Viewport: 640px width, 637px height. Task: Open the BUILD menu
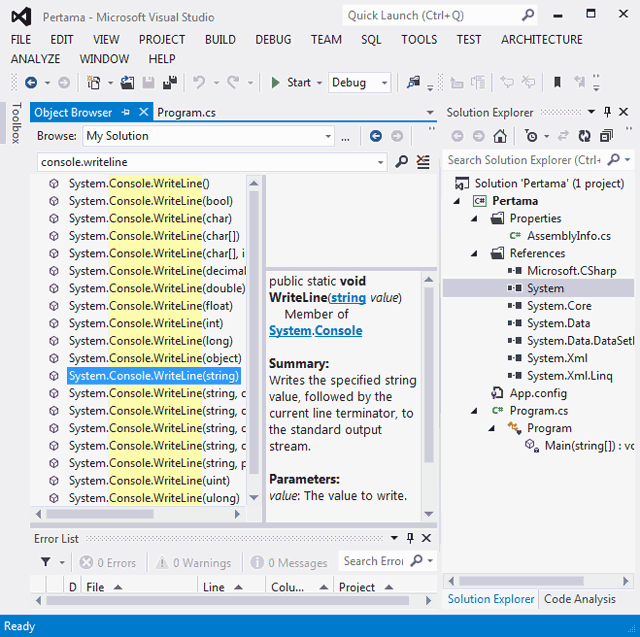(220, 40)
